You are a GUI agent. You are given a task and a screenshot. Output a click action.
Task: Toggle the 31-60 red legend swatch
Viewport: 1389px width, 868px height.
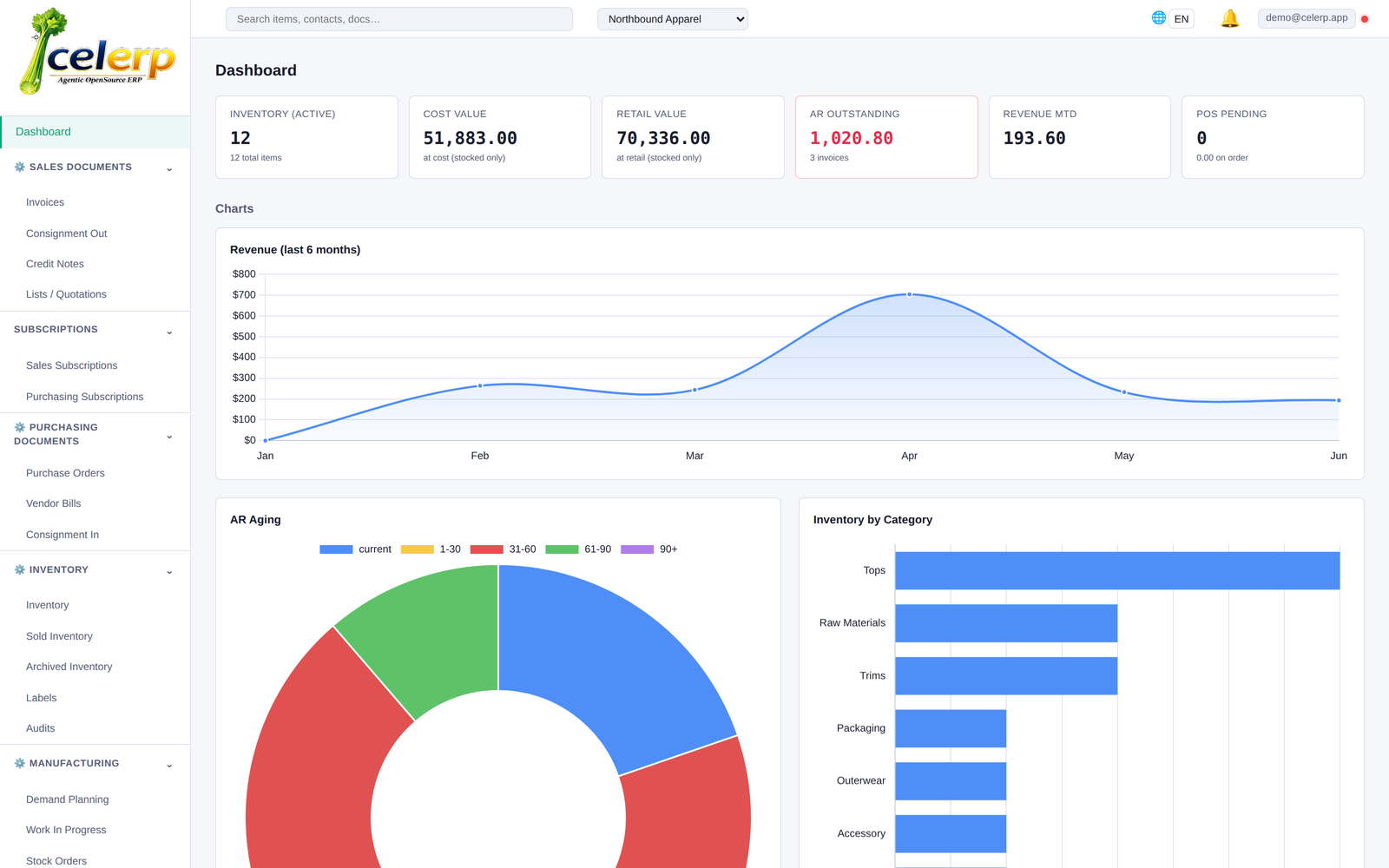486,549
